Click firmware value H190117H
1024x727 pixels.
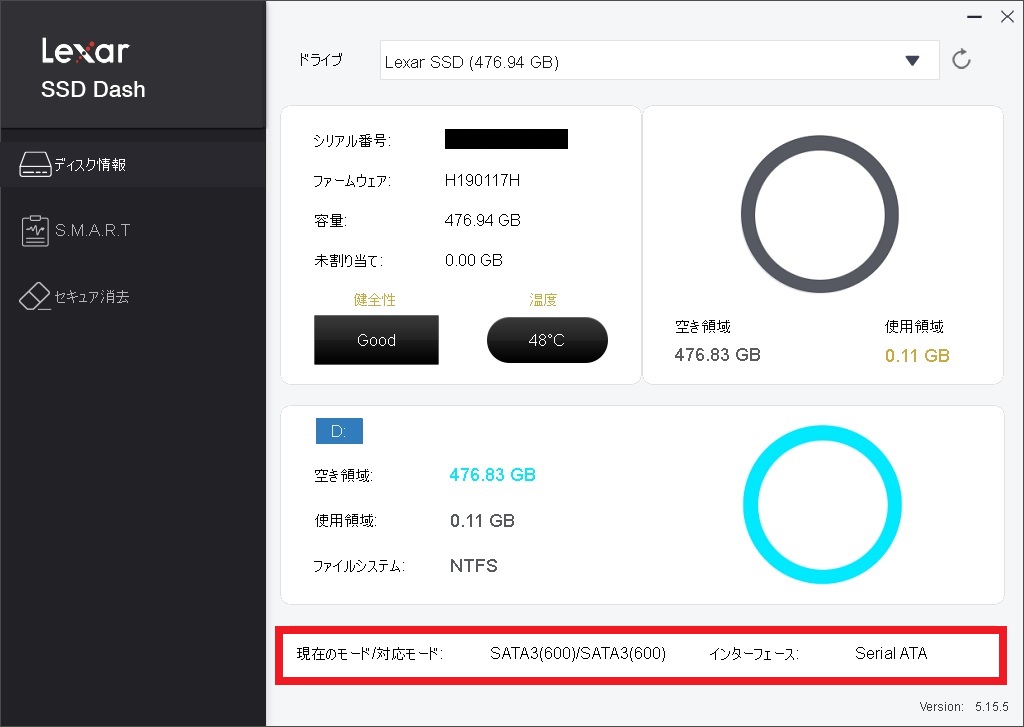click(x=482, y=180)
